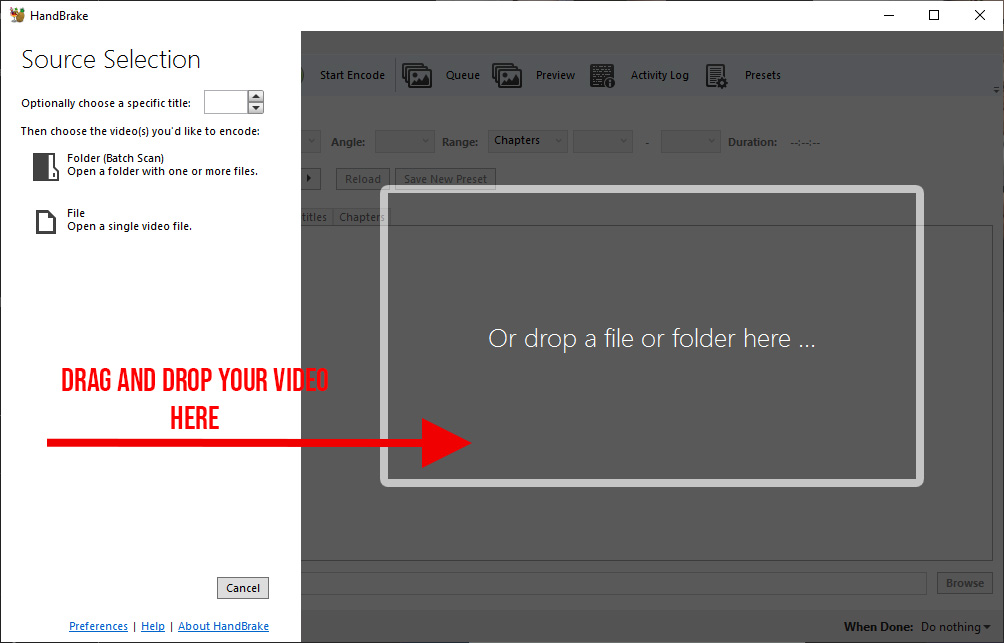Open the preset arrow button beside Reload
This screenshot has width=1004, height=643.
[311, 179]
